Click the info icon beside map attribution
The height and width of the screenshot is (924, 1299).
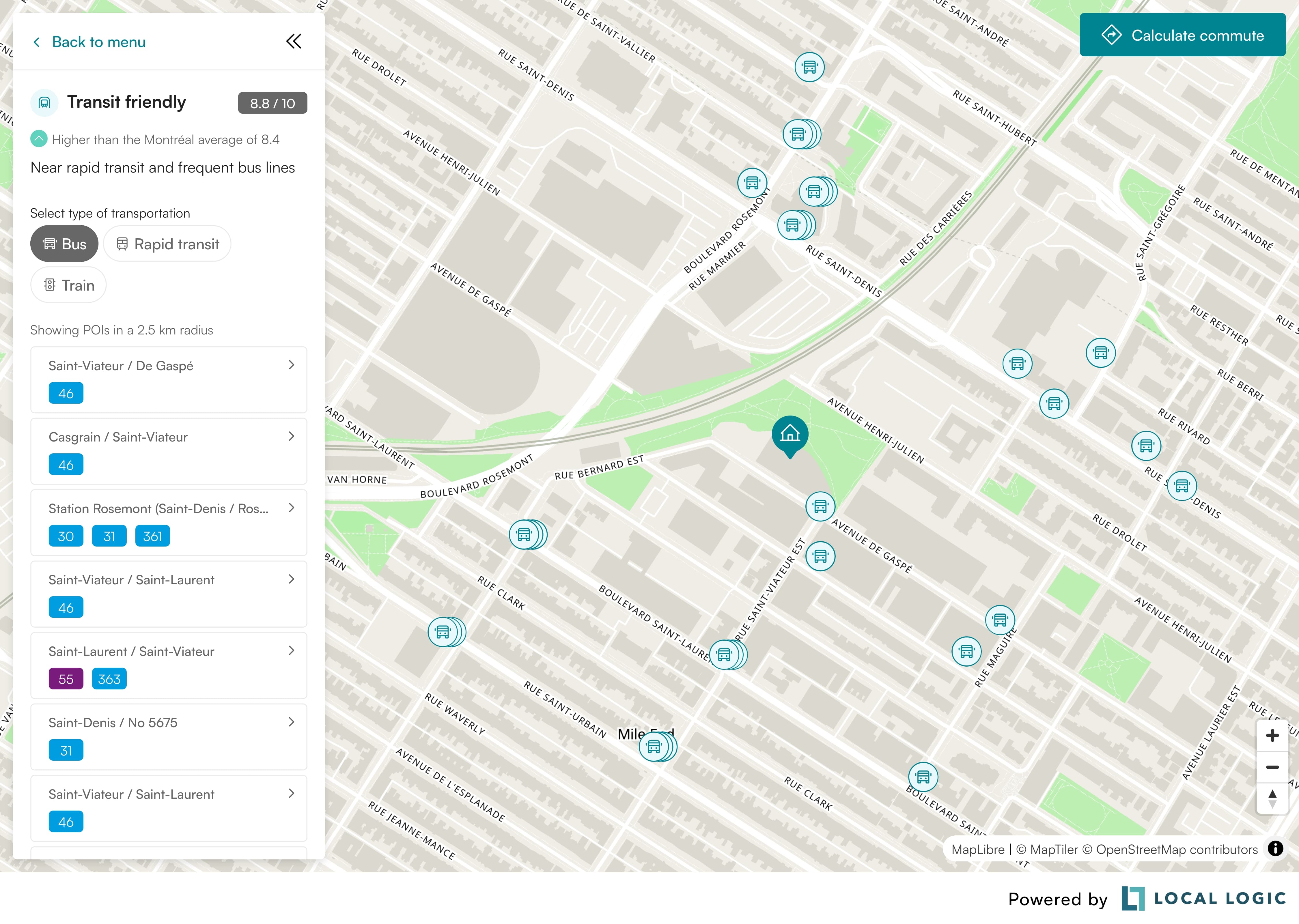point(1276,848)
